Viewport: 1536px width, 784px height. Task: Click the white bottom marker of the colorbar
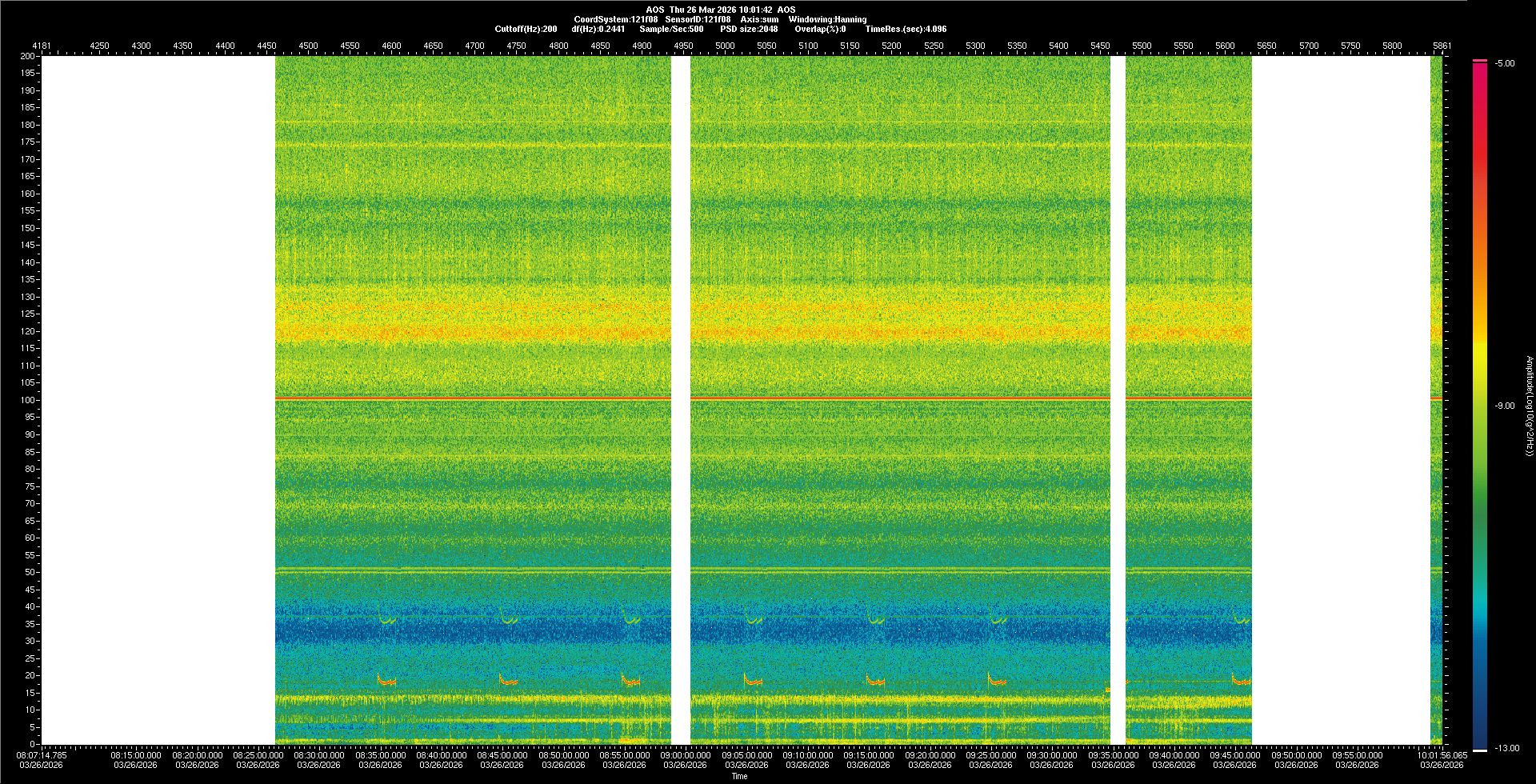1480,750
